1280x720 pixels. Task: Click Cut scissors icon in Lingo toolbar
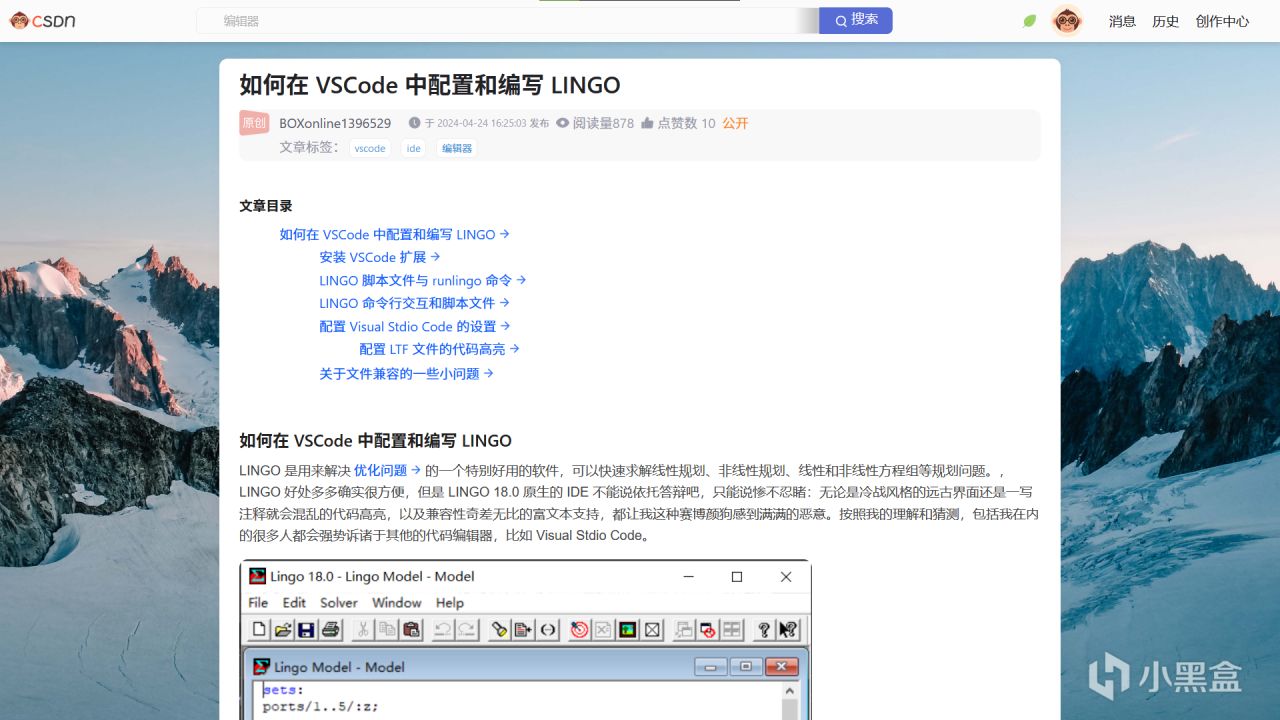tap(363, 629)
